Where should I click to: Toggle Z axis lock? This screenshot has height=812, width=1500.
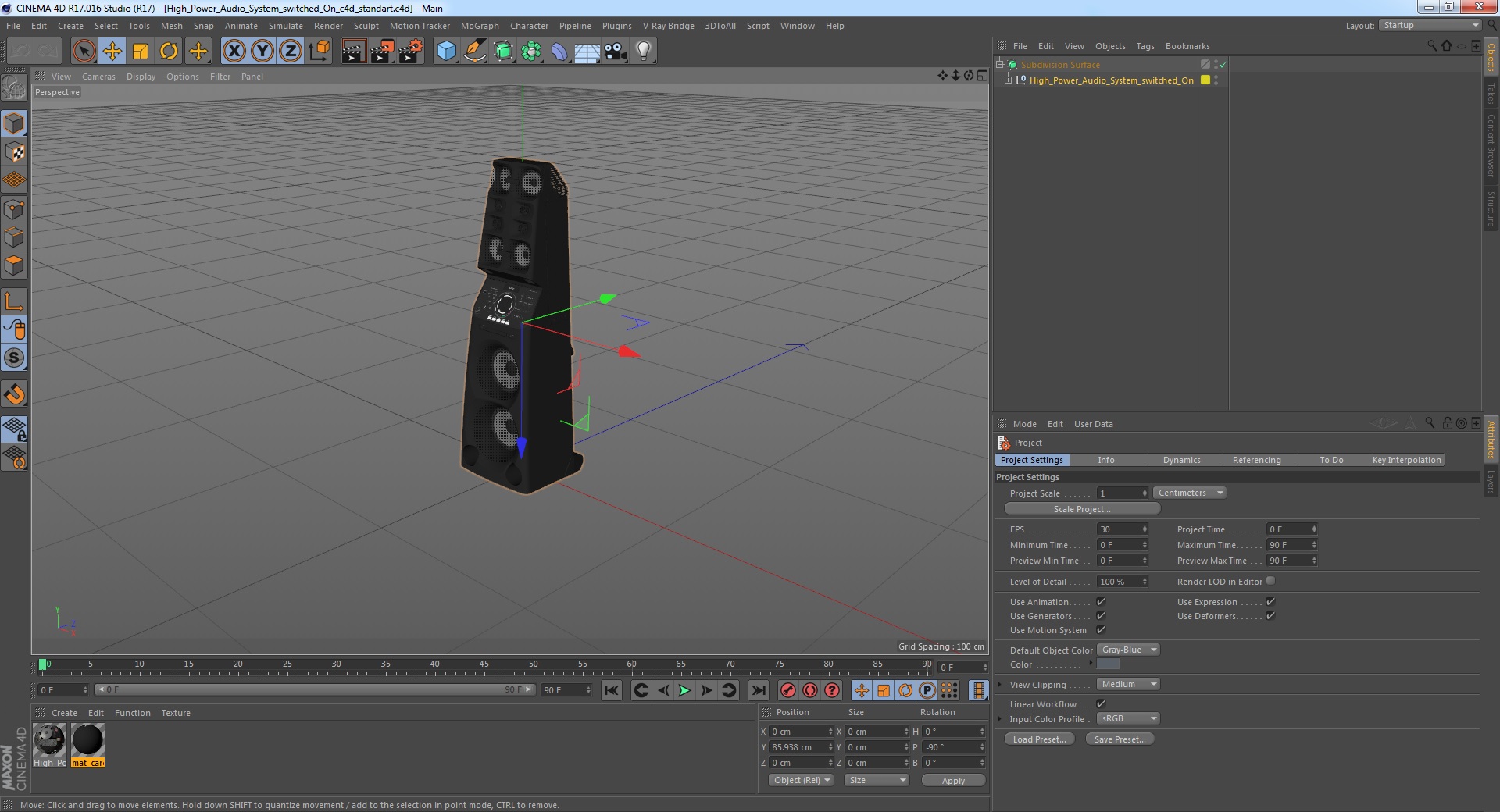[x=291, y=52]
